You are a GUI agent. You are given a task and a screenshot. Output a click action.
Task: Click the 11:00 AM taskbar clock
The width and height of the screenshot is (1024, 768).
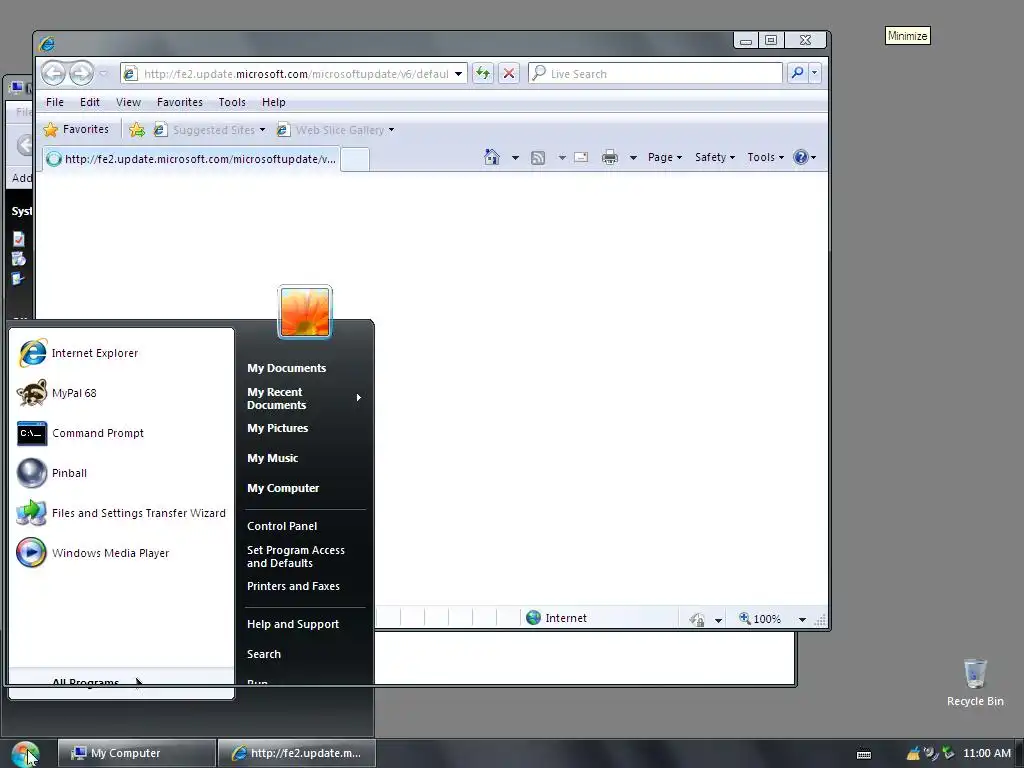coord(986,754)
